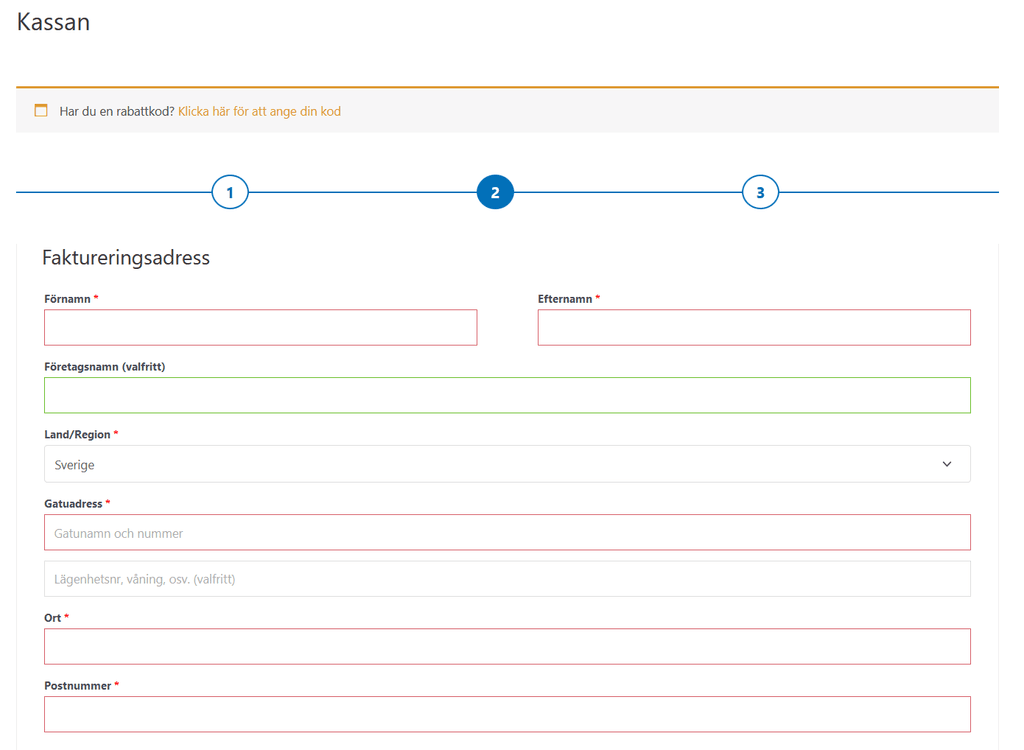Jump to checkout step 3
The height and width of the screenshot is (750, 1024).
[760, 192]
